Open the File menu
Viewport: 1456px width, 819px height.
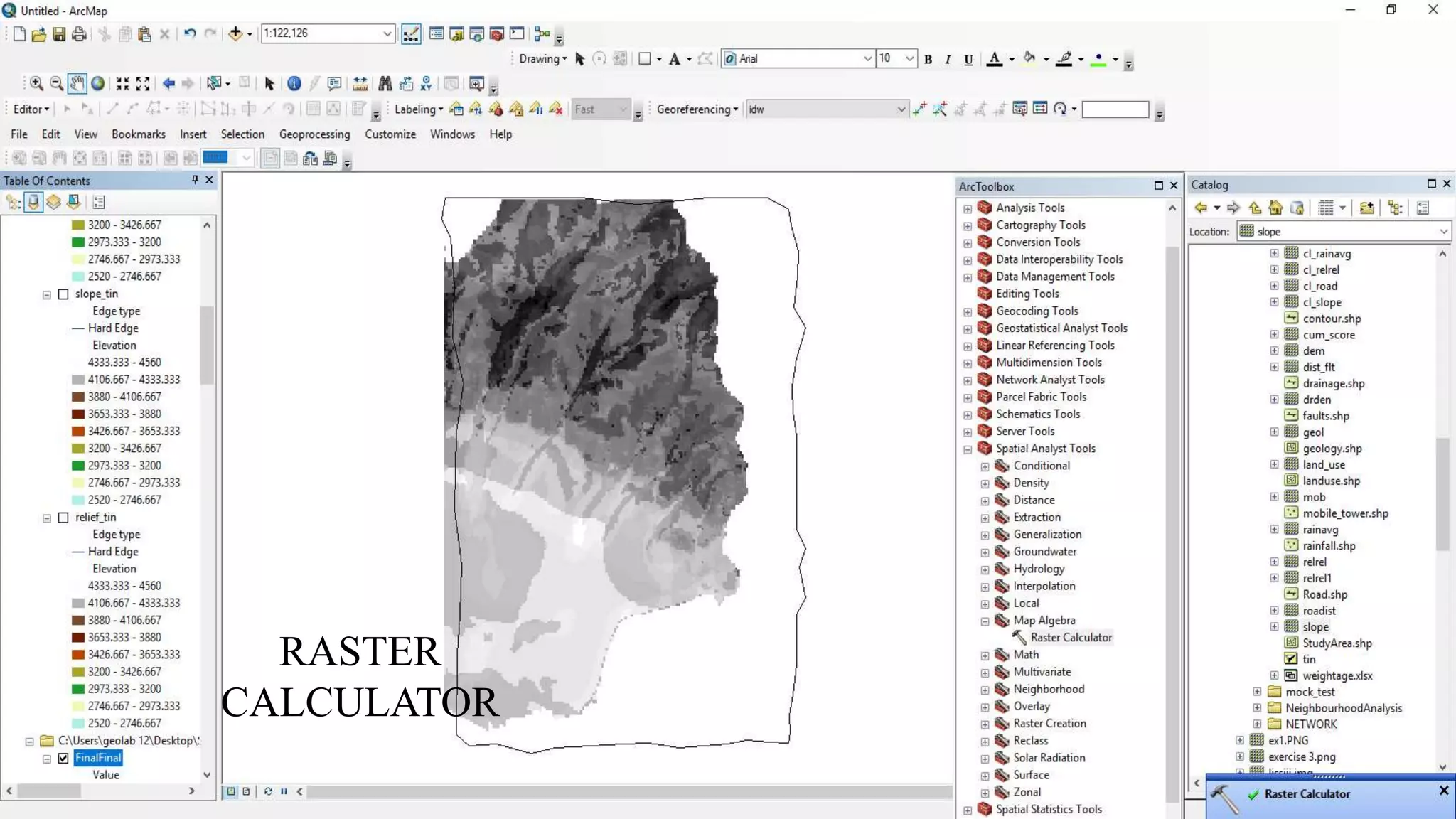click(x=19, y=134)
